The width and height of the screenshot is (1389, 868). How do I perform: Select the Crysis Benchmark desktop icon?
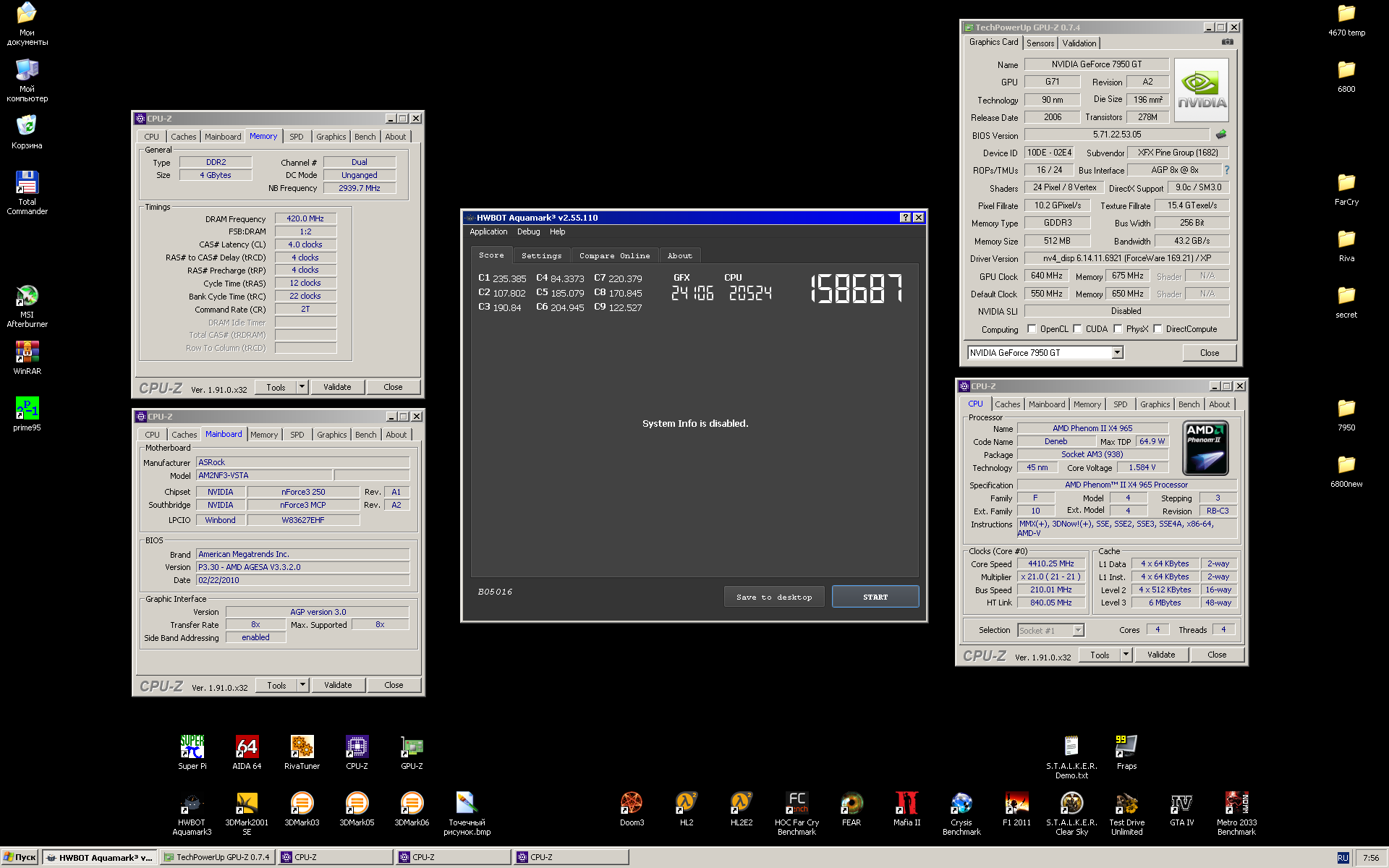962,813
